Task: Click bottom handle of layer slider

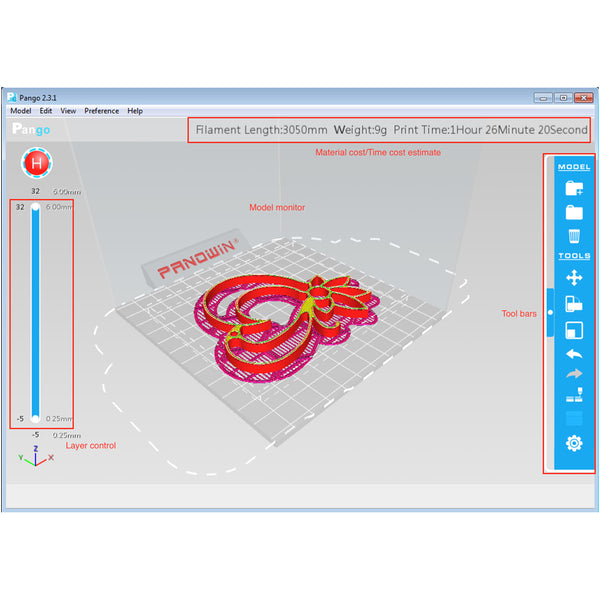Action: 36,418
